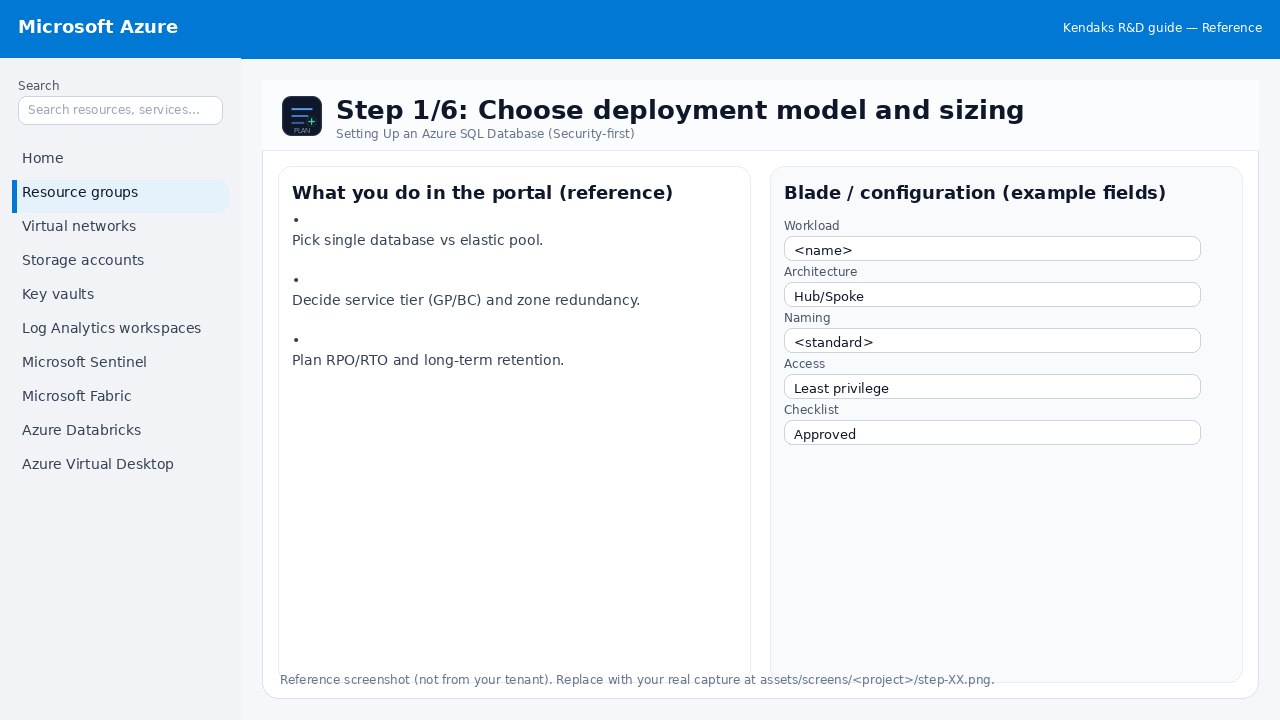
Task: Open Microsoft Sentinel
Action: [120, 362]
